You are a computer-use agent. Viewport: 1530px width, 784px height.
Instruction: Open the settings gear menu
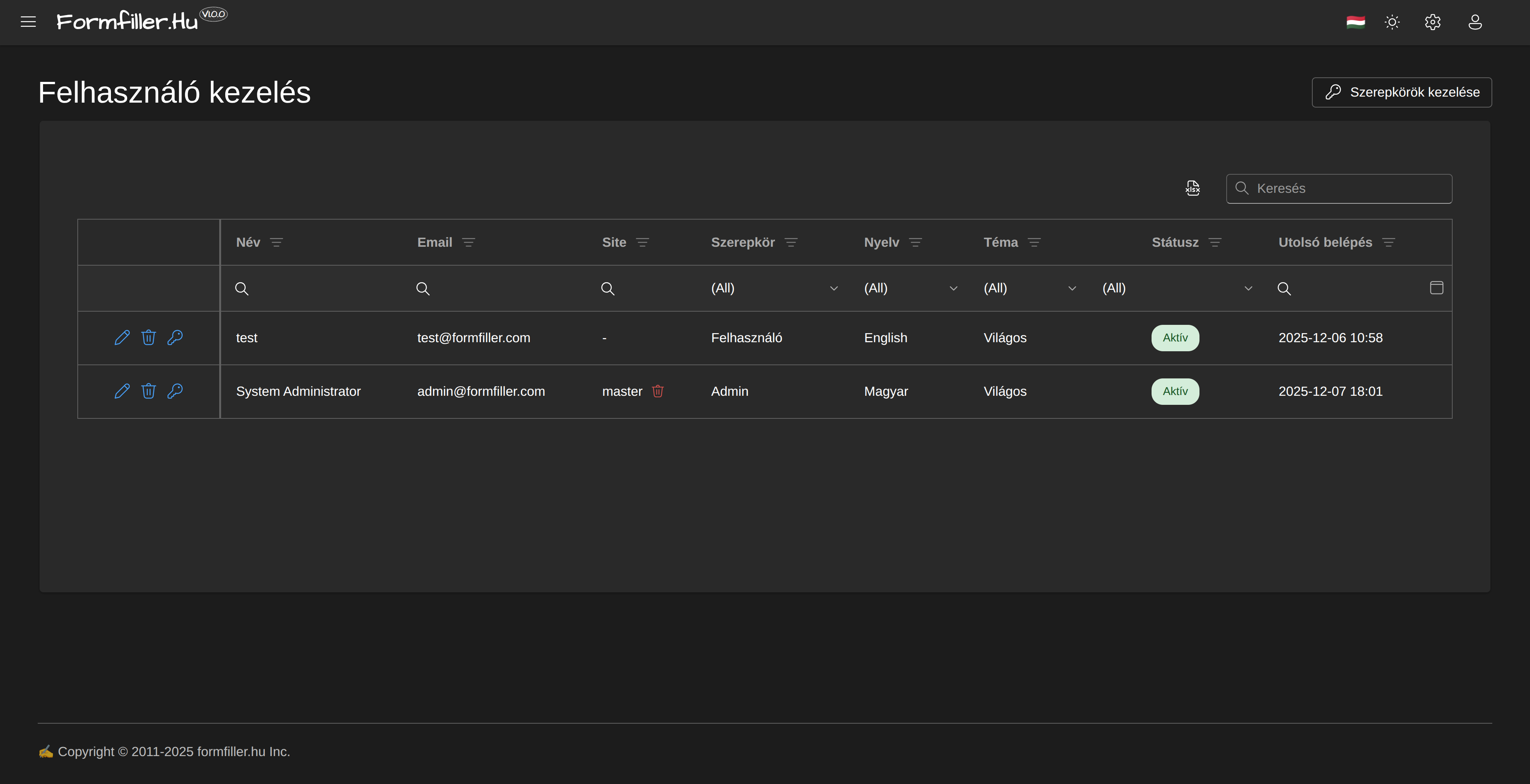[x=1433, y=22]
